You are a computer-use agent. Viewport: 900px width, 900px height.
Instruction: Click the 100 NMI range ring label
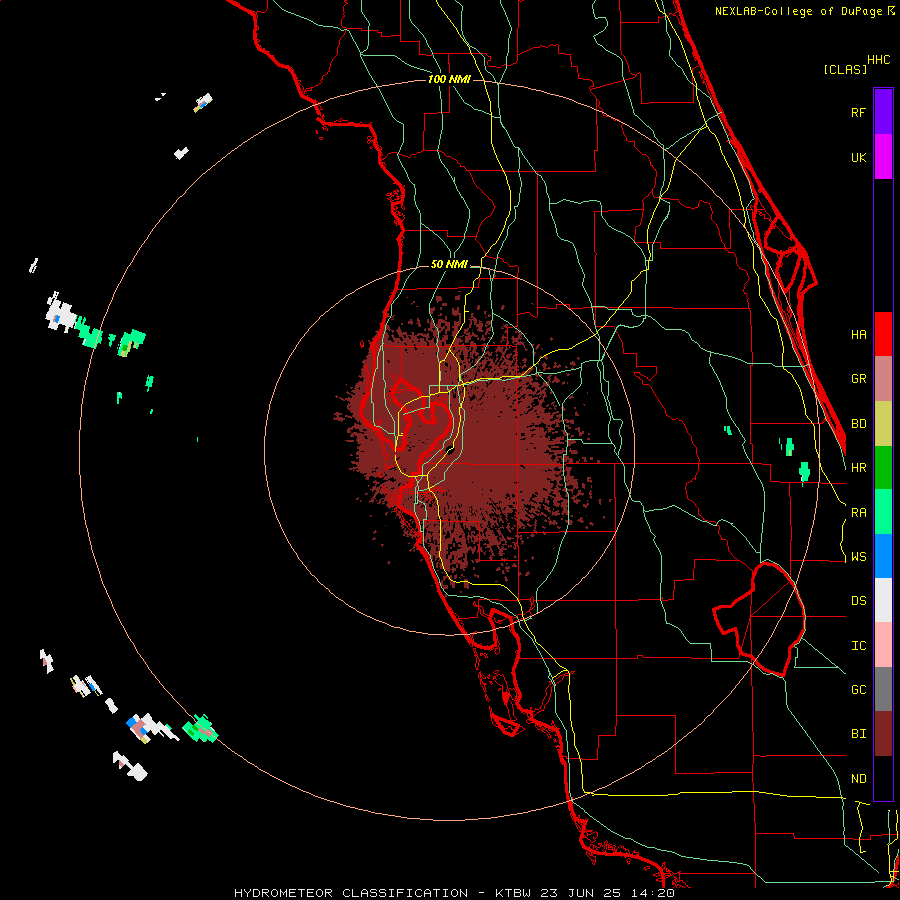coord(449,79)
